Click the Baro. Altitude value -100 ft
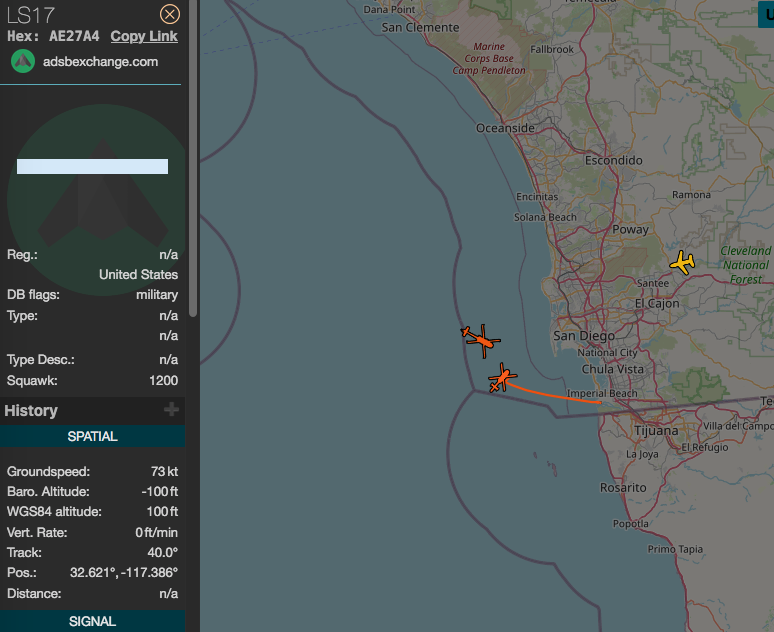Viewport: 774px width, 632px height. click(x=159, y=492)
